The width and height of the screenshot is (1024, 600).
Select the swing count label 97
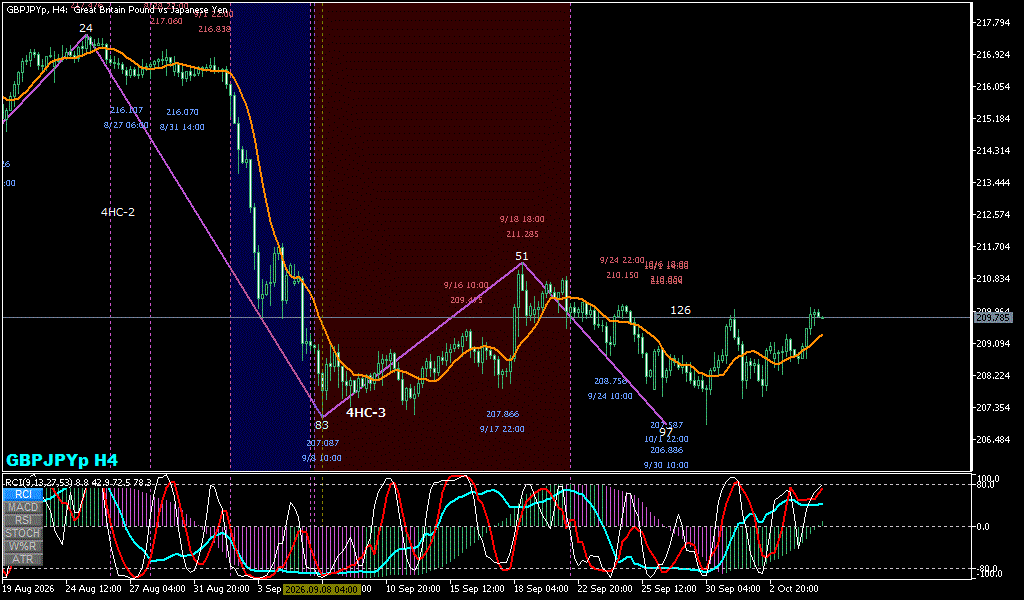click(665, 432)
